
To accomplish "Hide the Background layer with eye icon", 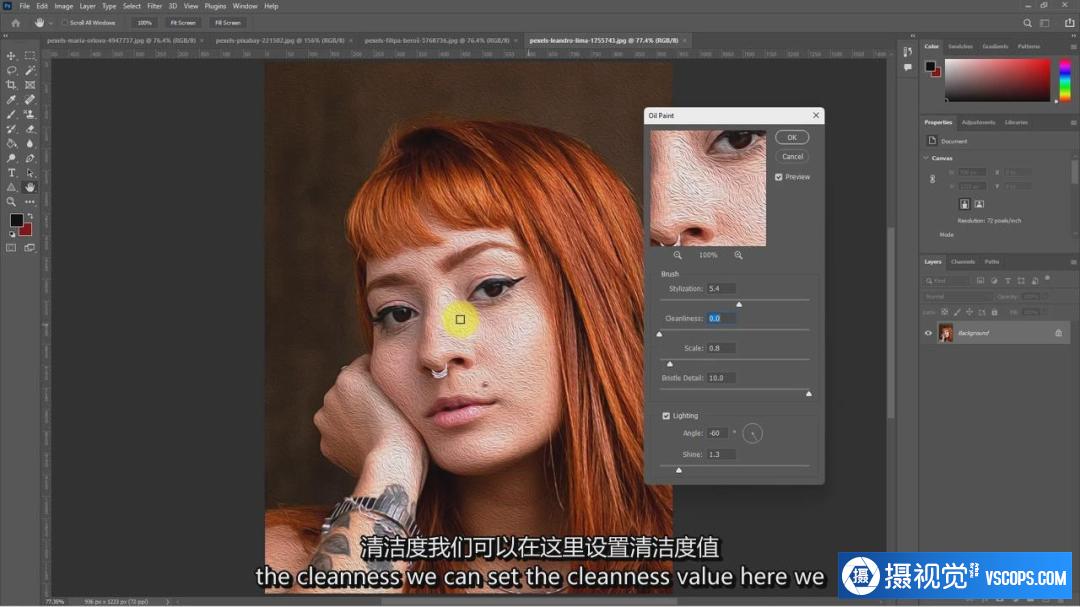I will pyautogui.click(x=928, y=333).
